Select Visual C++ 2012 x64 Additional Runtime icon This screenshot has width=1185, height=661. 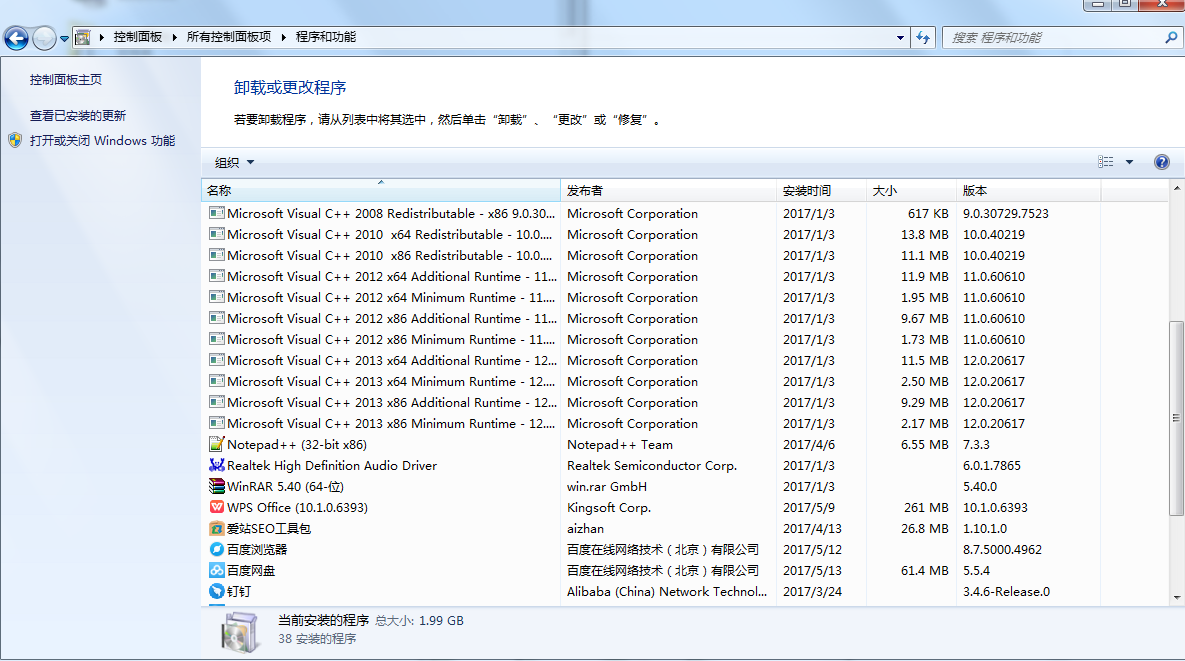[217, 276]
